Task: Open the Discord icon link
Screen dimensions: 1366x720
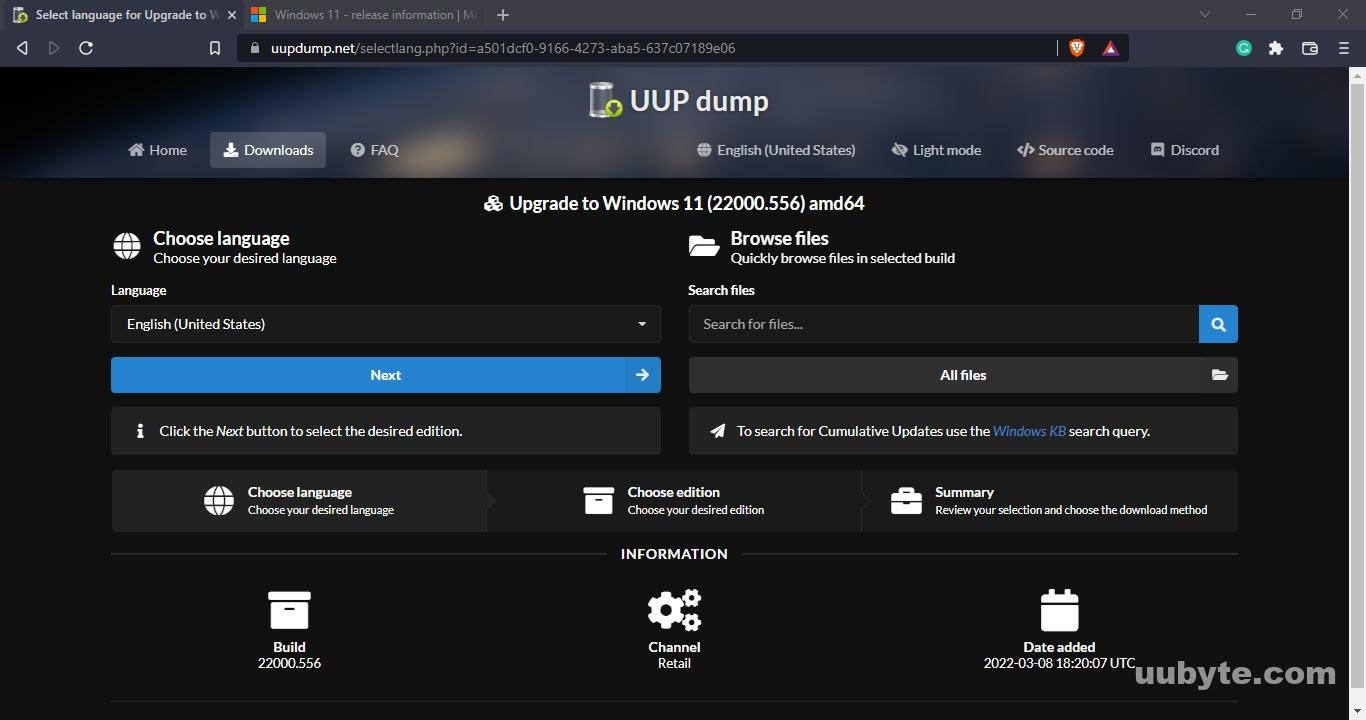Action: point(1156,150)
